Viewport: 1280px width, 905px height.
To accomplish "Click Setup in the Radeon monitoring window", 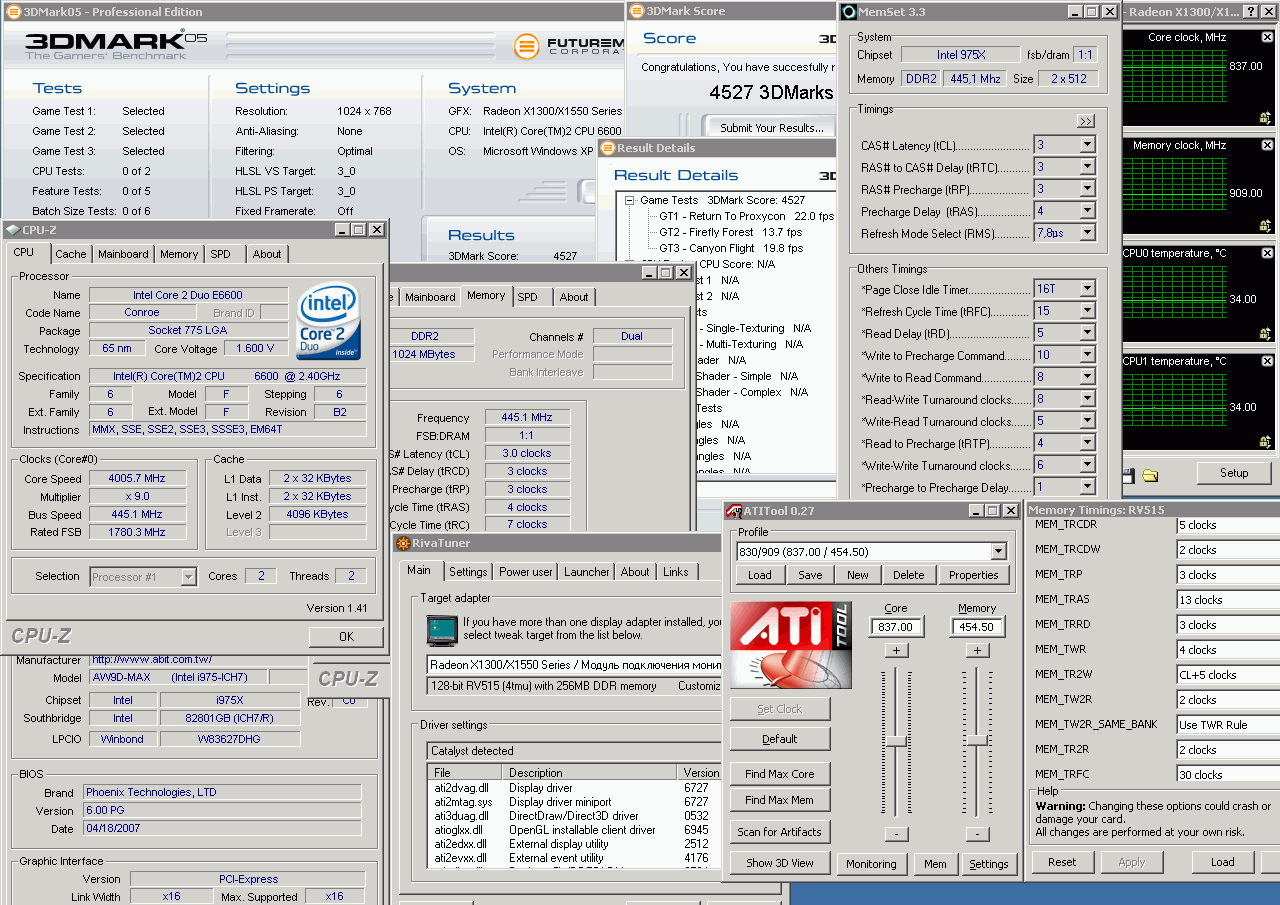I will tap(1234, 473).
